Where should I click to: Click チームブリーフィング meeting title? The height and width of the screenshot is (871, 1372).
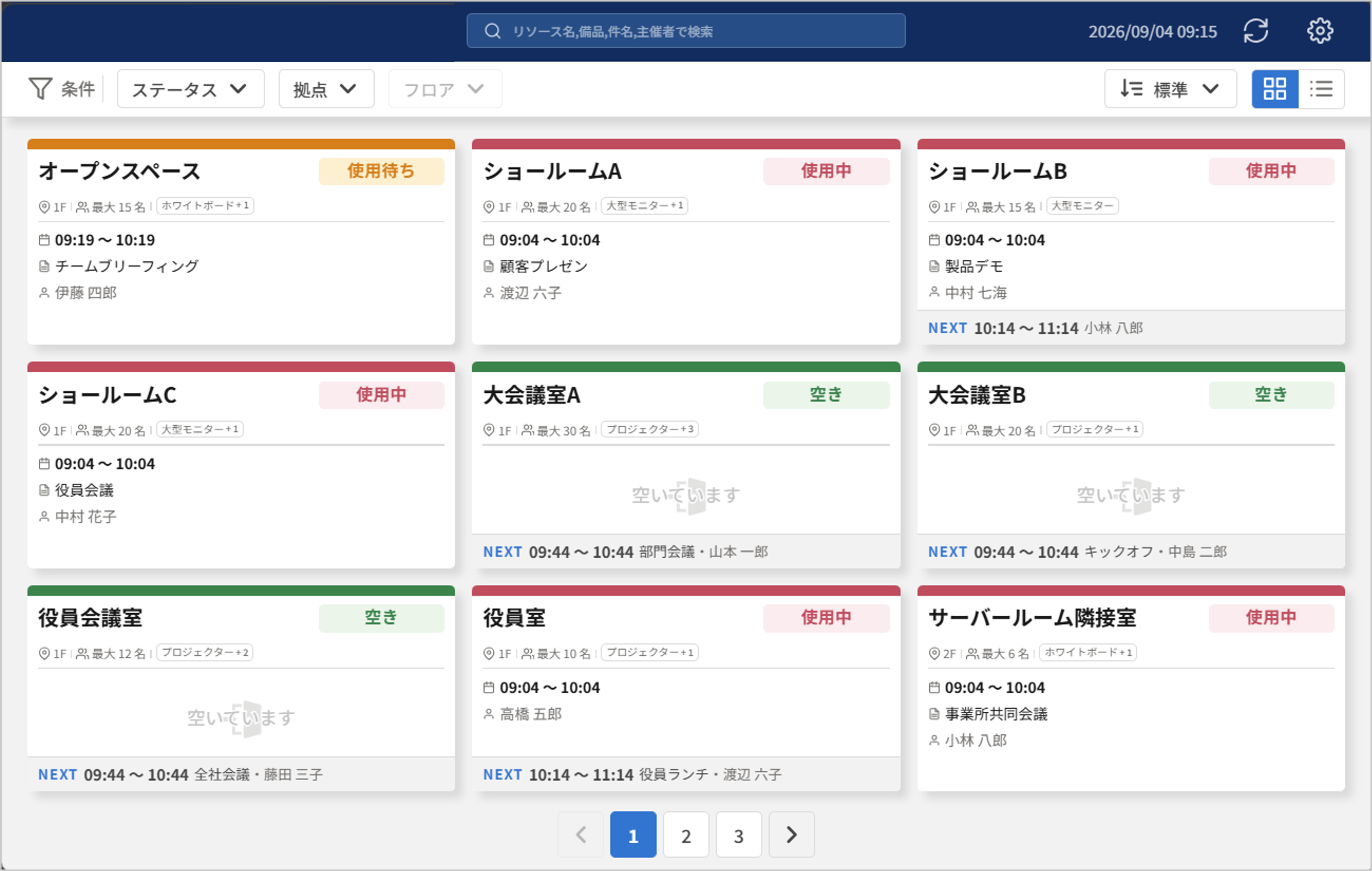(x=127, y=266)
